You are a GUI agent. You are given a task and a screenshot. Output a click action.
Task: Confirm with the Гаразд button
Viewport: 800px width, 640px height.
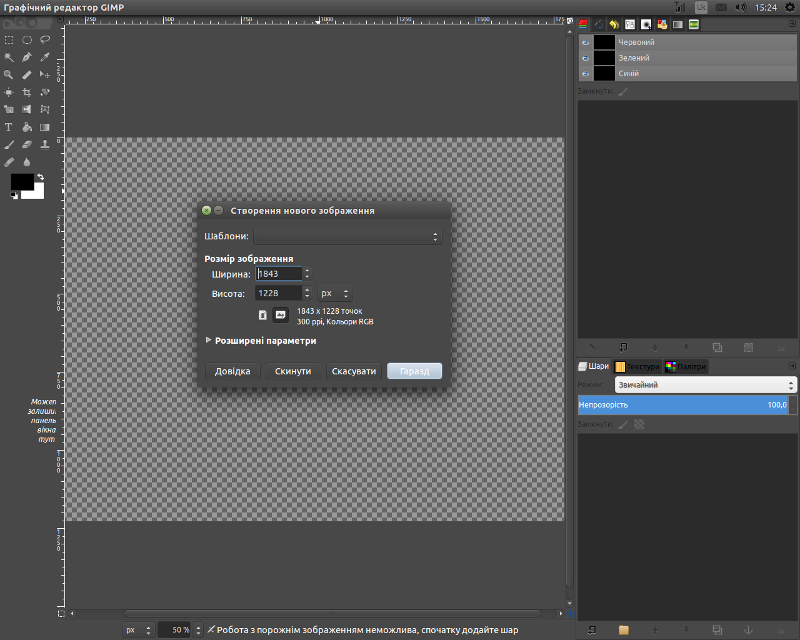[414, 371]
